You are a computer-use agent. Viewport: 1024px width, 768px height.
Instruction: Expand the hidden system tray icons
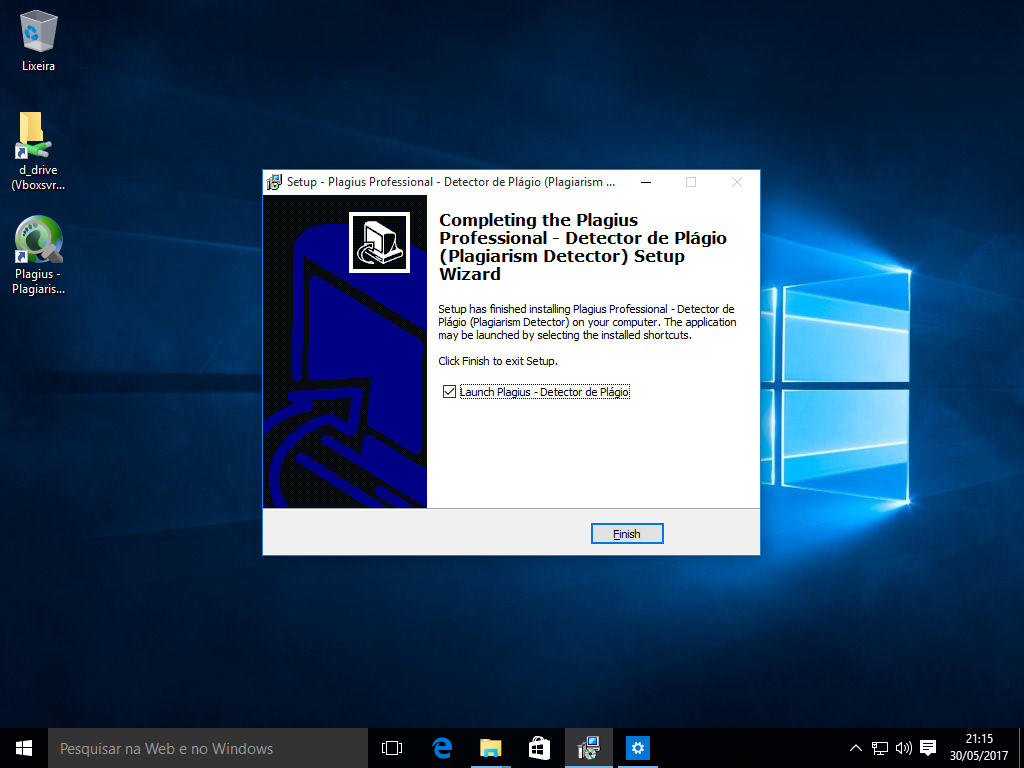click(x=856, y=748)
